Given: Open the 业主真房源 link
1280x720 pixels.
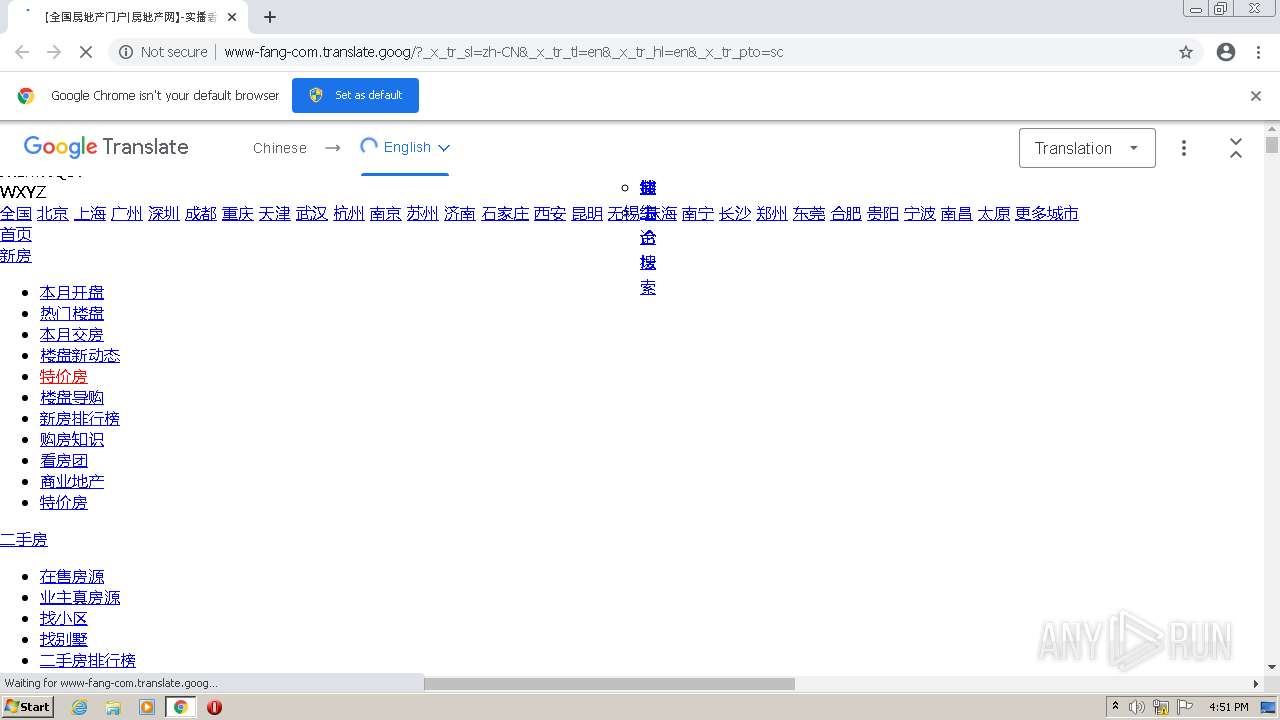Looking at the screenshot, I should [80, 597].
